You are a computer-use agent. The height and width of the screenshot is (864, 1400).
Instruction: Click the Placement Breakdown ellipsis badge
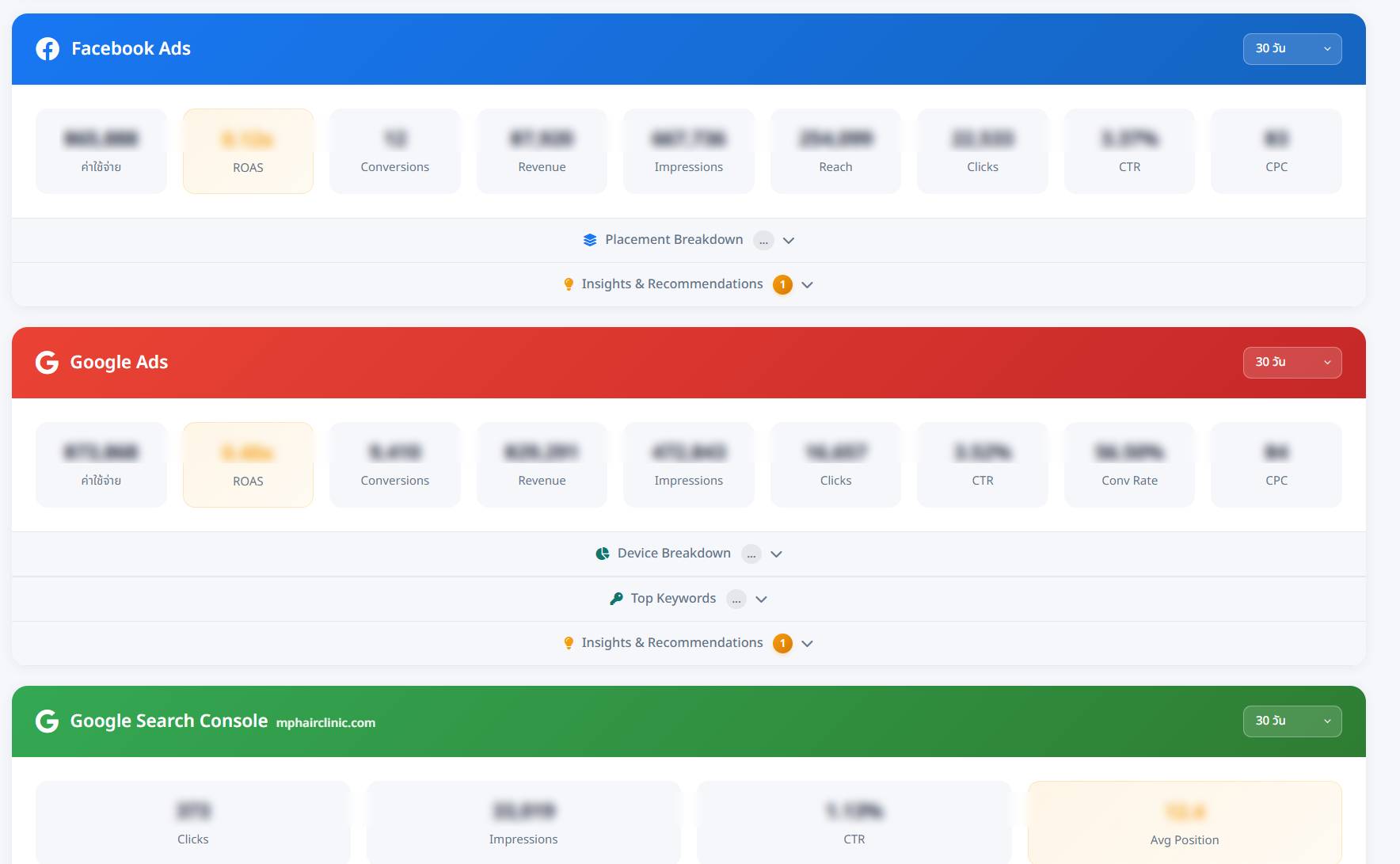click(x=763, y=240)
